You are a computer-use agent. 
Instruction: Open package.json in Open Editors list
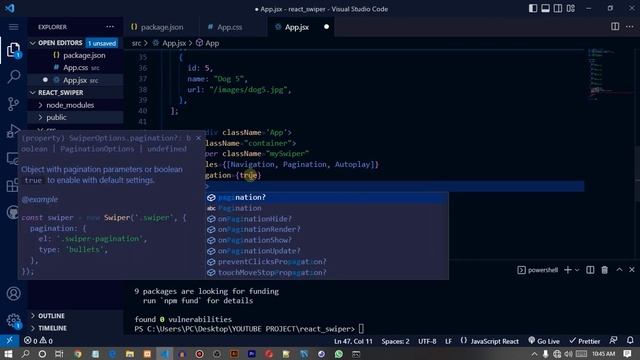point(84,55)
